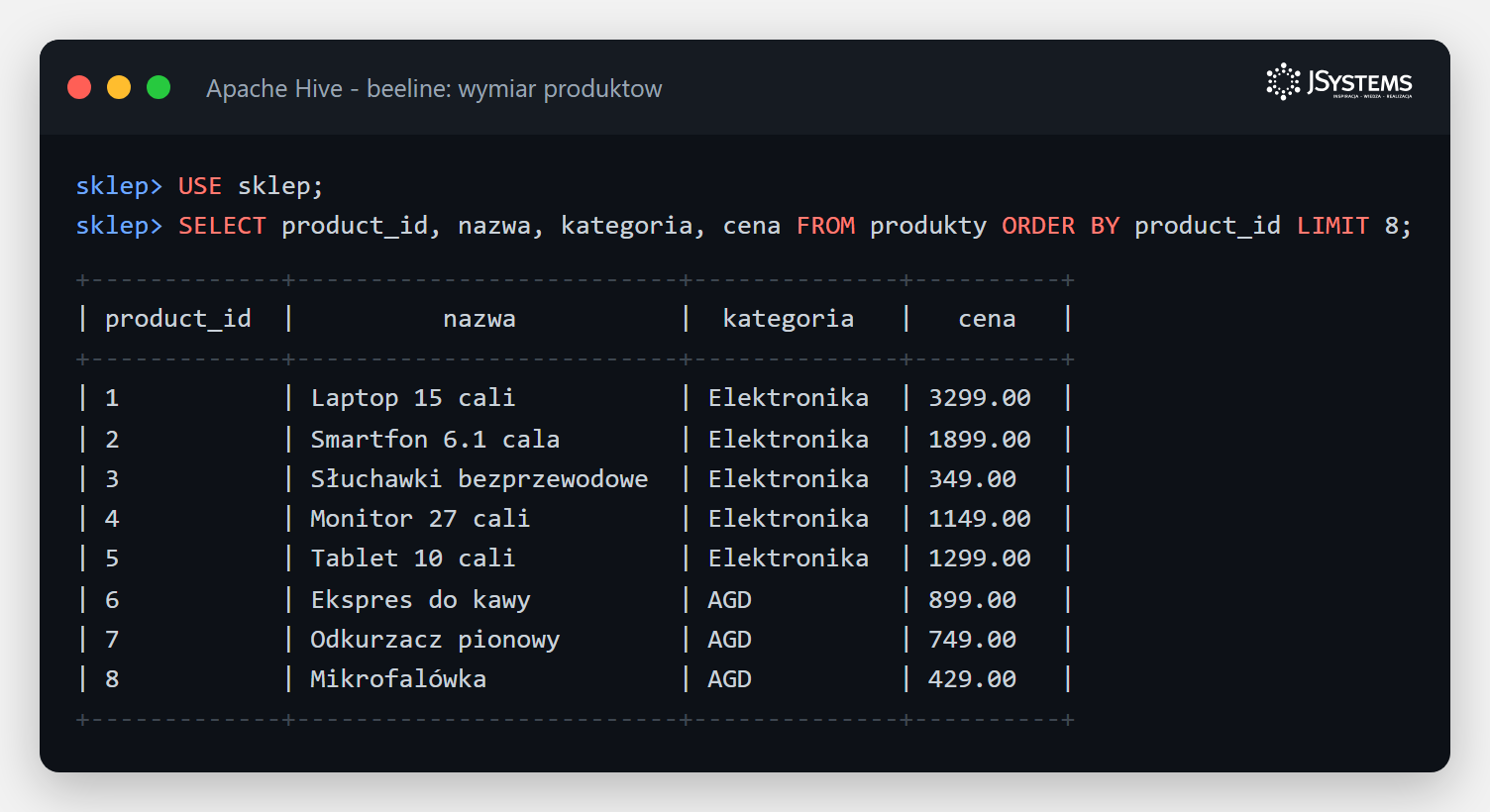Click the 'SELECT' keyword in the query
The image size is (1490, 812).
coord(222,226)
